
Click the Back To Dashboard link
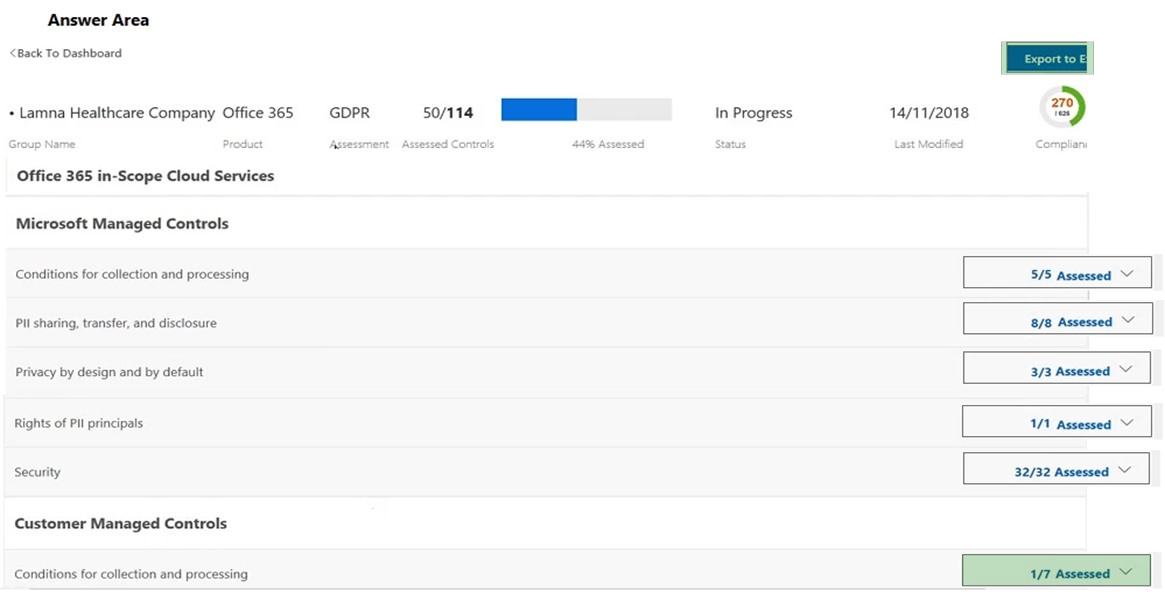[65, 53]
